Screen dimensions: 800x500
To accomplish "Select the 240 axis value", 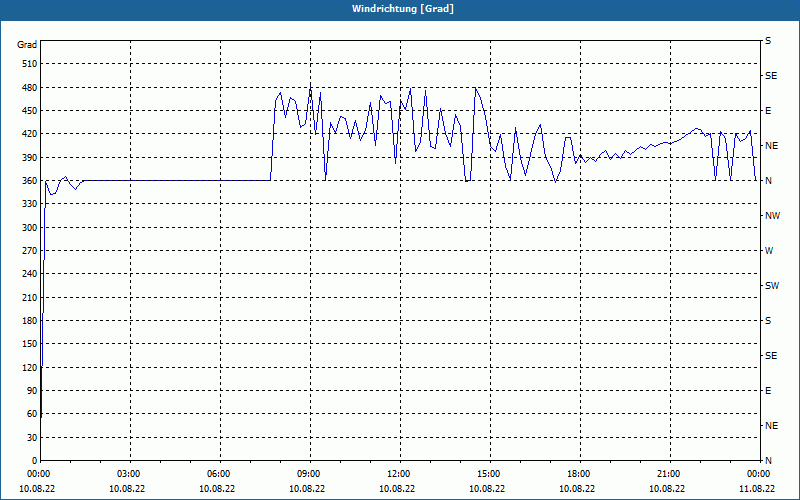I will tap(30, 274).
